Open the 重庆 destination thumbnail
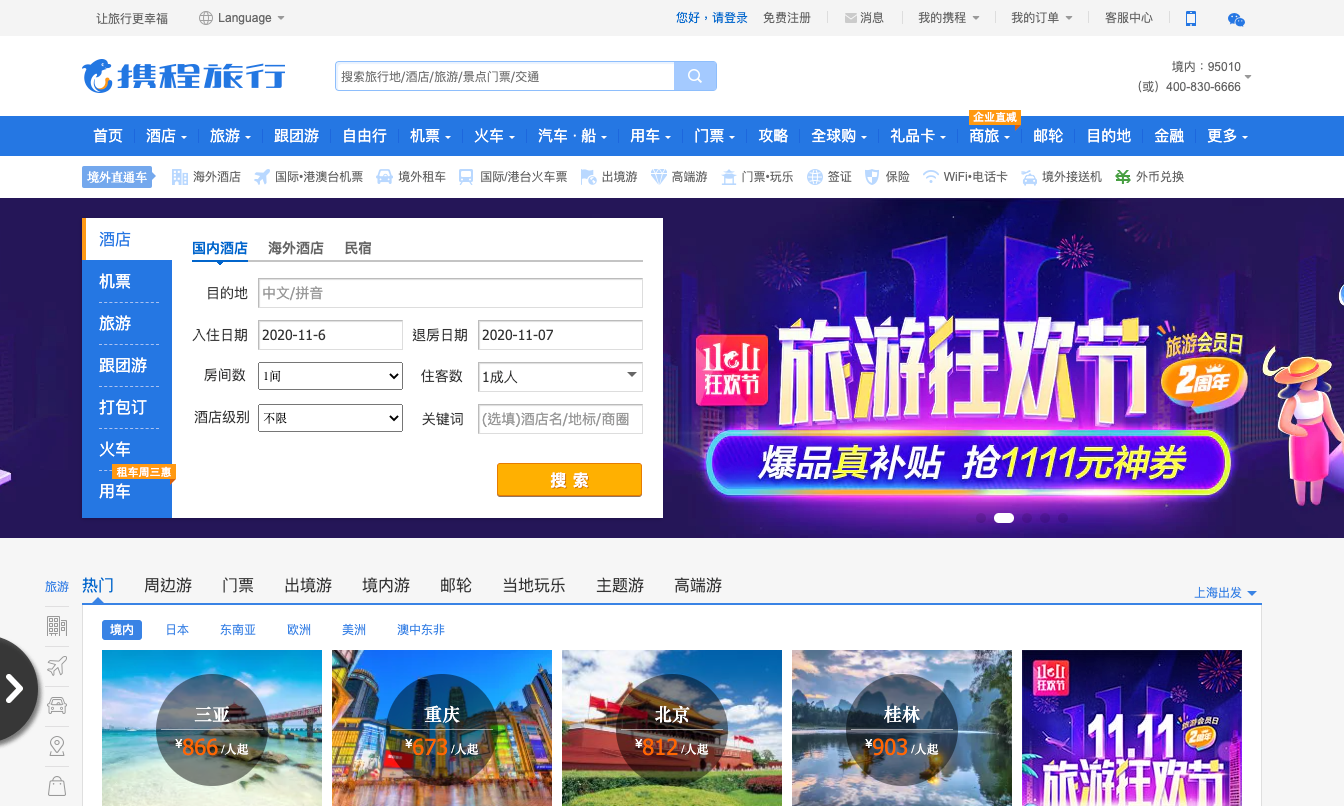 [442, 728]
